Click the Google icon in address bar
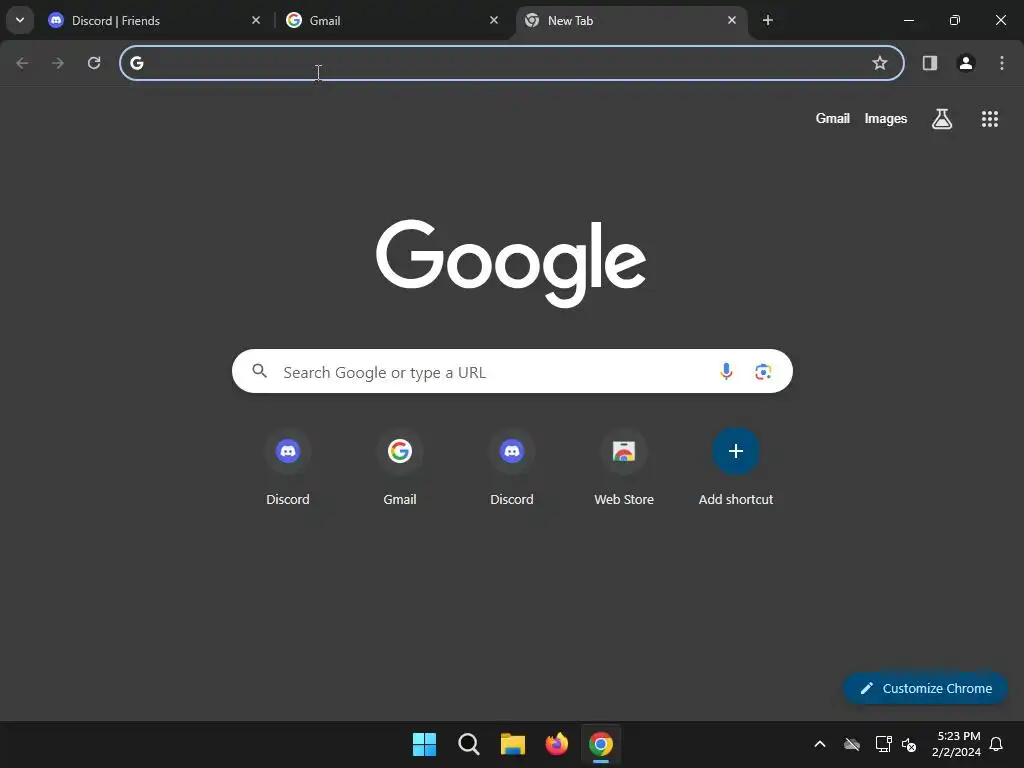This screenshot has height=768, width=1024. 136,63
